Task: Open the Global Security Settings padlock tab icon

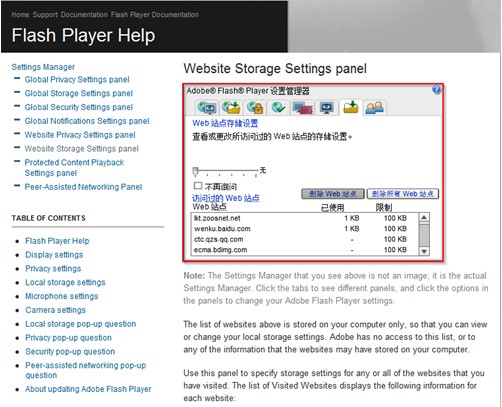Action: (x=255, y=107)
